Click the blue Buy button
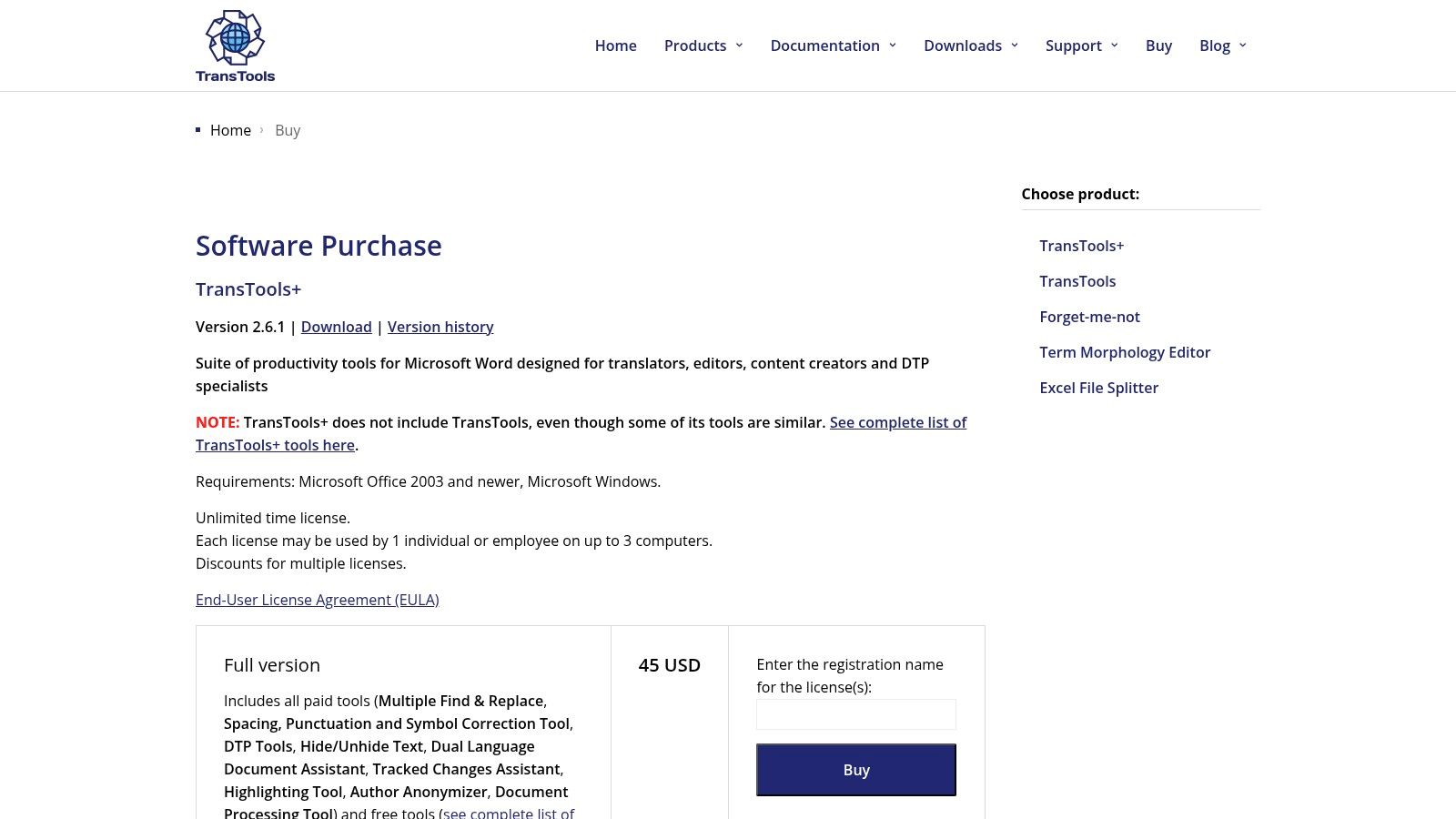This screenshot has height=819, width=1456. (856, 770)
